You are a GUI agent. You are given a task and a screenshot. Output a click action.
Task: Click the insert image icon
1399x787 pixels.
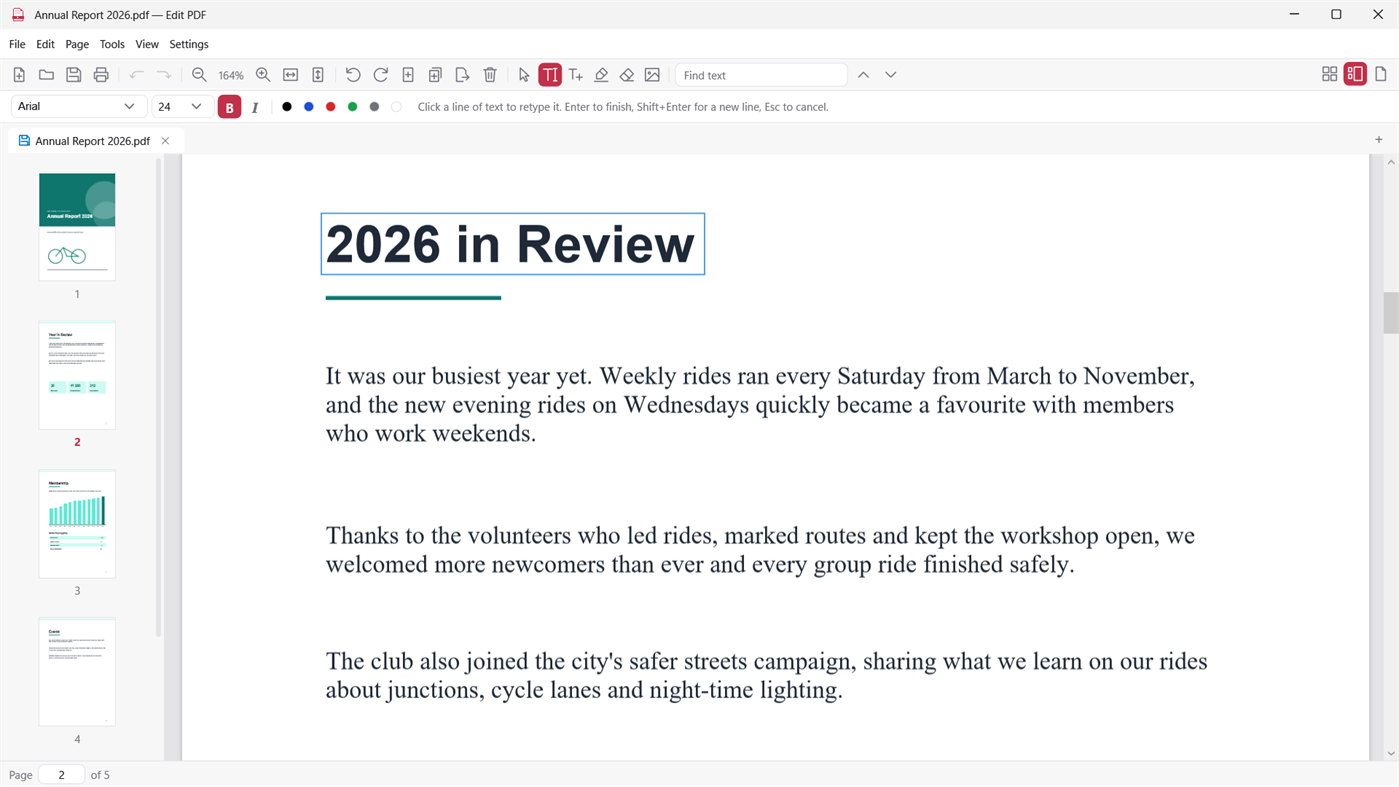click(x=652, y=75)
